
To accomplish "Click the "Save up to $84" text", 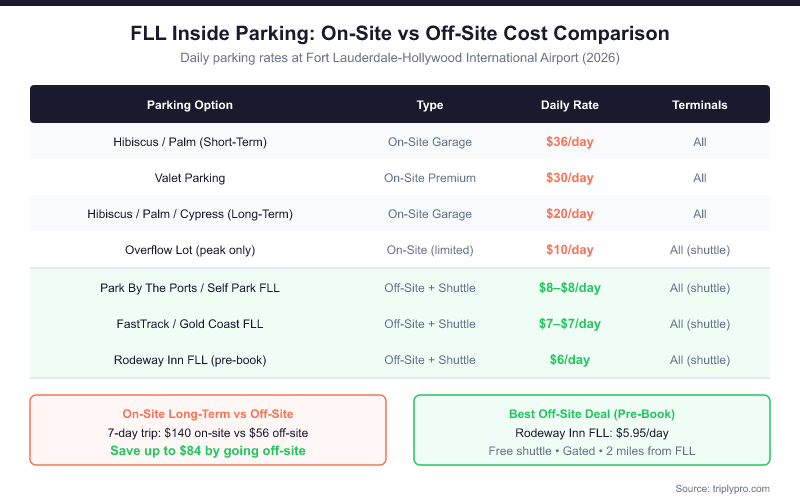I will 208,451.
